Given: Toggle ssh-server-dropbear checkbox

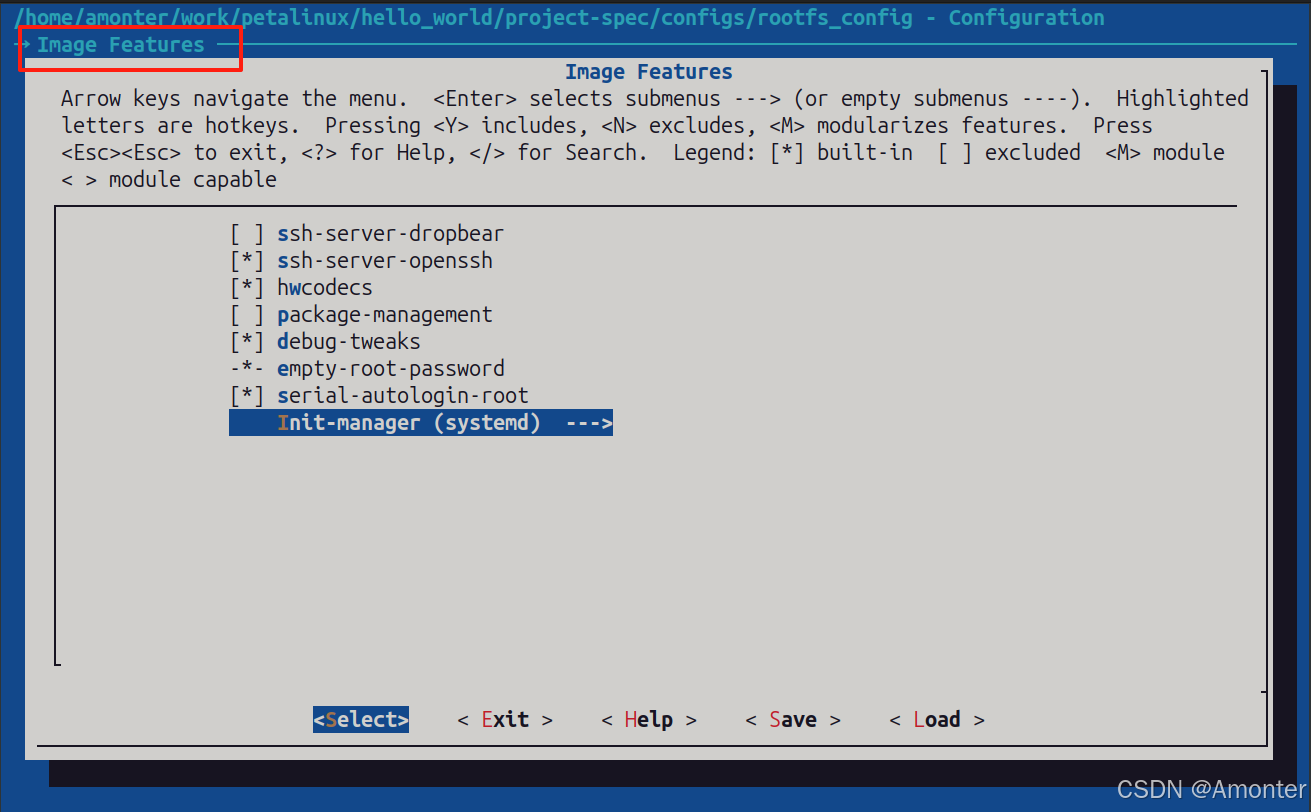Looking at the screenshot, I should tap(247, 234).
